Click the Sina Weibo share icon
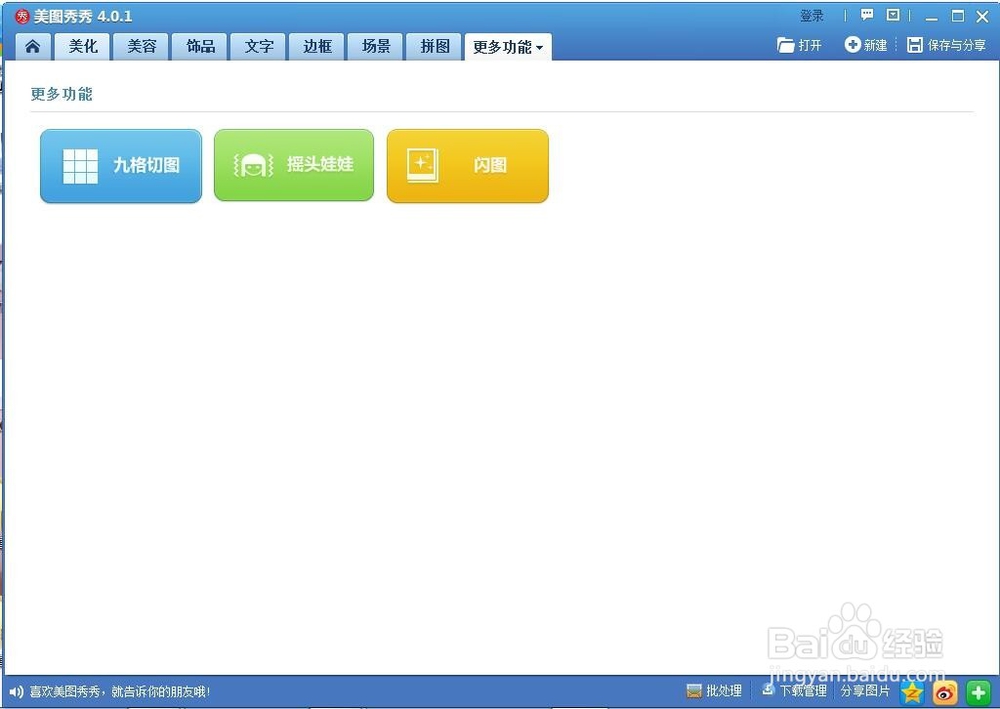Image resolution: width=1000 pixels, height=709 pixels. 944,692
